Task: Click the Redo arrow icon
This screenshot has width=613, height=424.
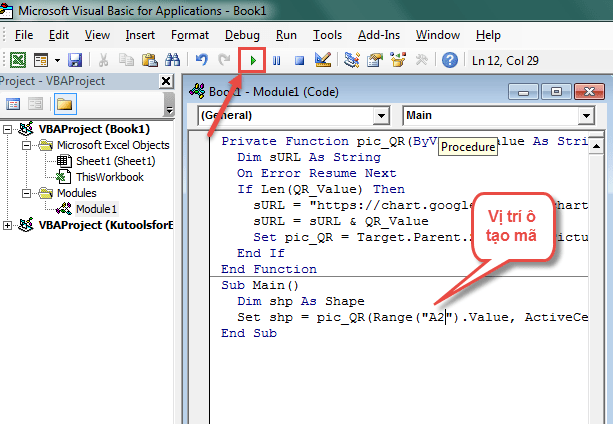Action: (x=224, y=60)
